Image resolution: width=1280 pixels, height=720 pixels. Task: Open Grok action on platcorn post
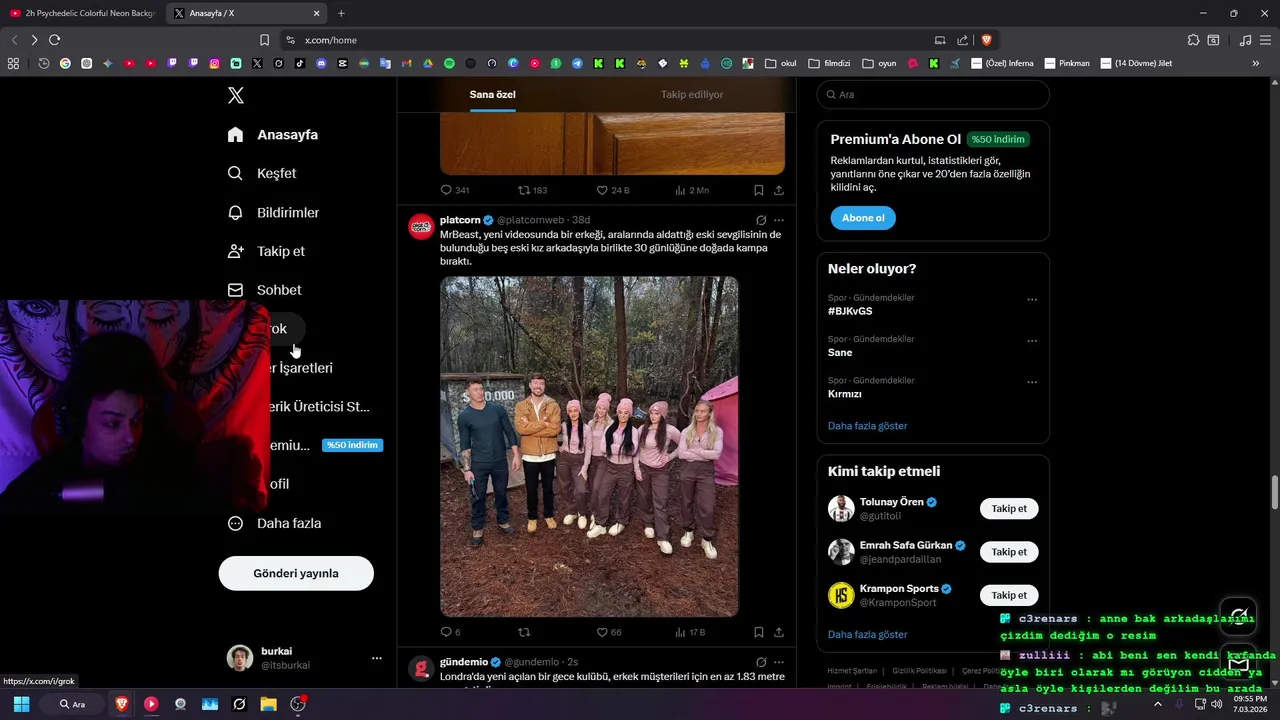click(x=761, y=220)
